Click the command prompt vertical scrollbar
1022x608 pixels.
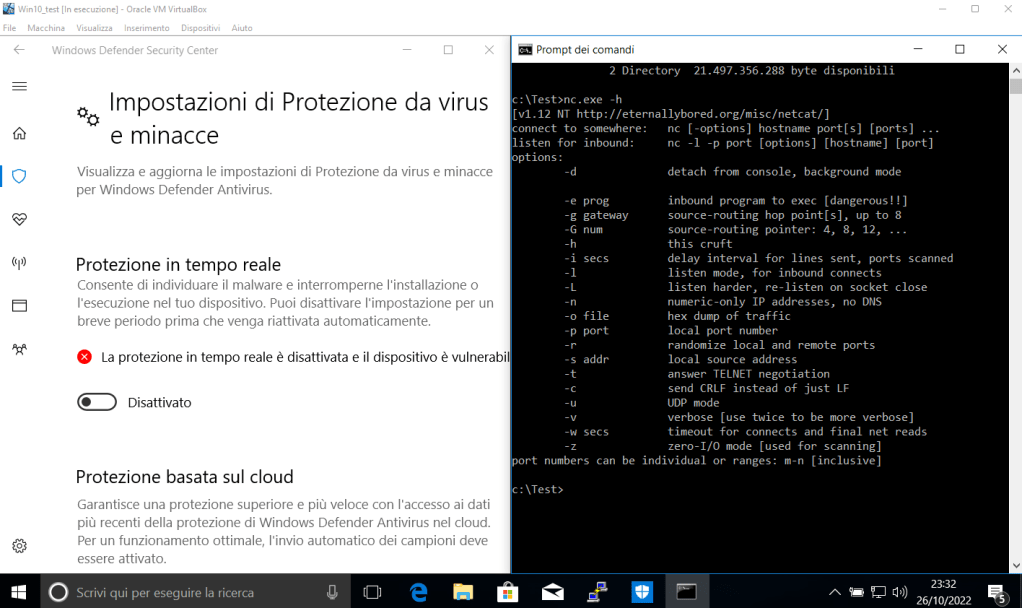click(x=1015, y=300)
